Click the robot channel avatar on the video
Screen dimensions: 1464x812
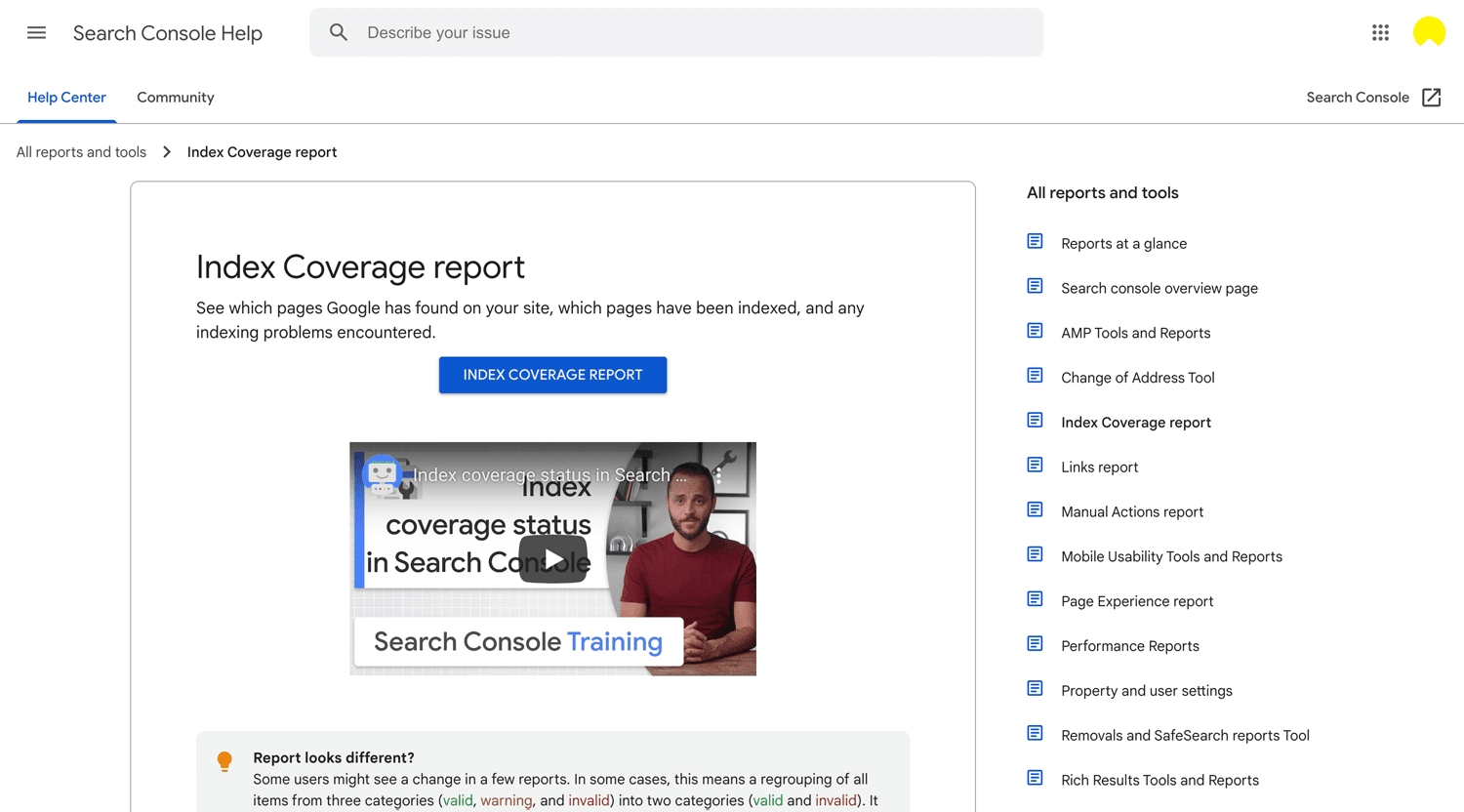click(x=383, y=475)
